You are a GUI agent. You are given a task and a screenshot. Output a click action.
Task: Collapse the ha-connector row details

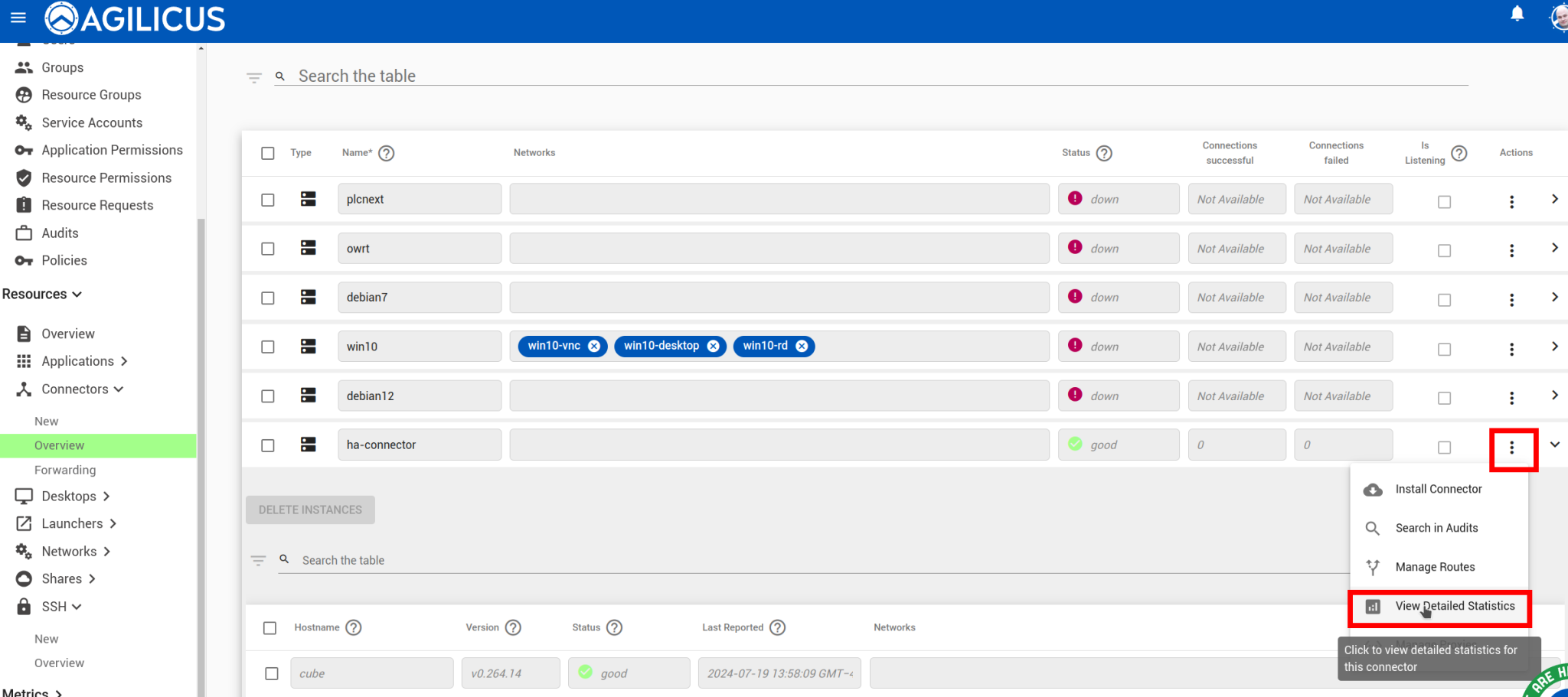pyautogui.click(x=1554, y=445)
